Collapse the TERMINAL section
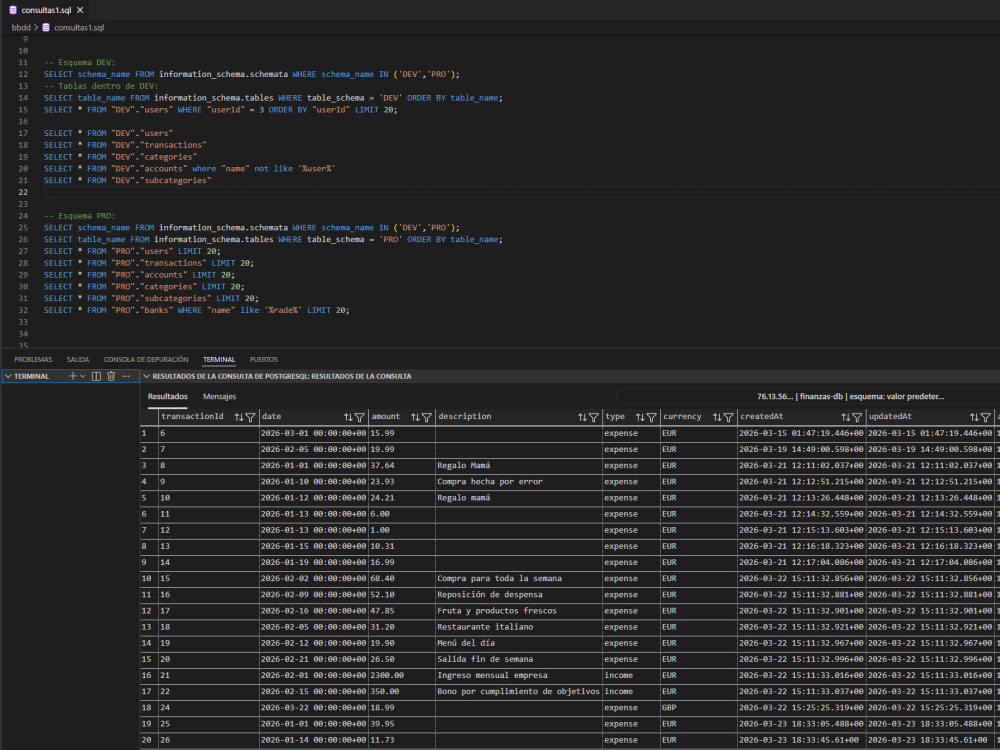1000x750 pixels. (x=8, y=376)
